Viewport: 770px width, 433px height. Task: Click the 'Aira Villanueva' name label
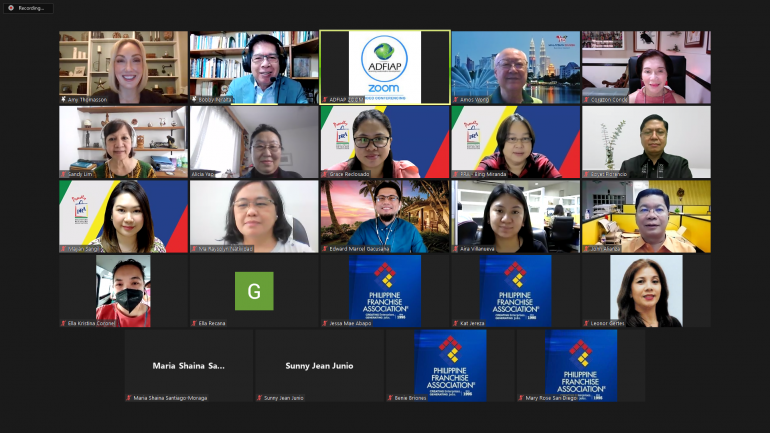pos(479,249)
